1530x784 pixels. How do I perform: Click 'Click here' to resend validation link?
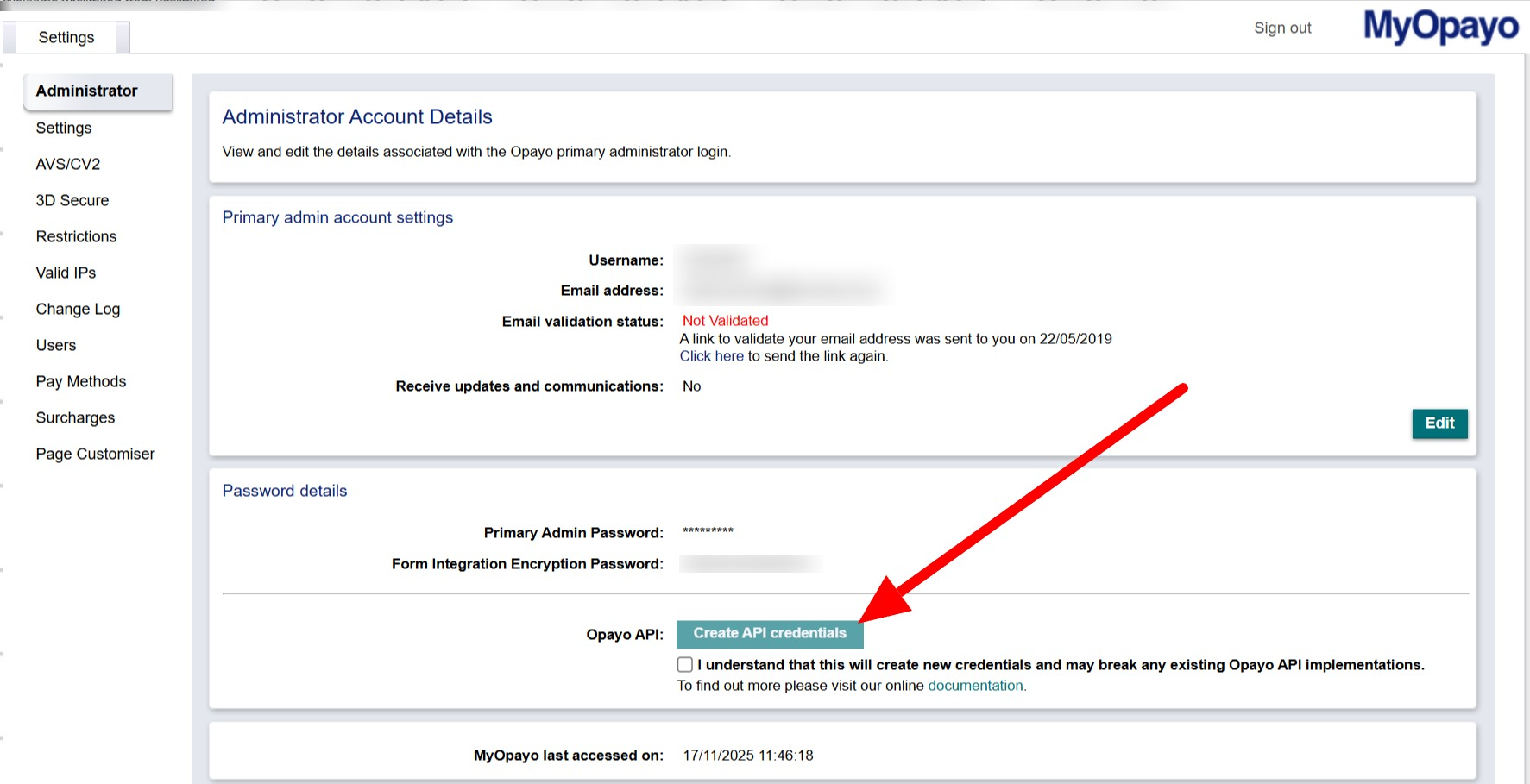point(711,356)
